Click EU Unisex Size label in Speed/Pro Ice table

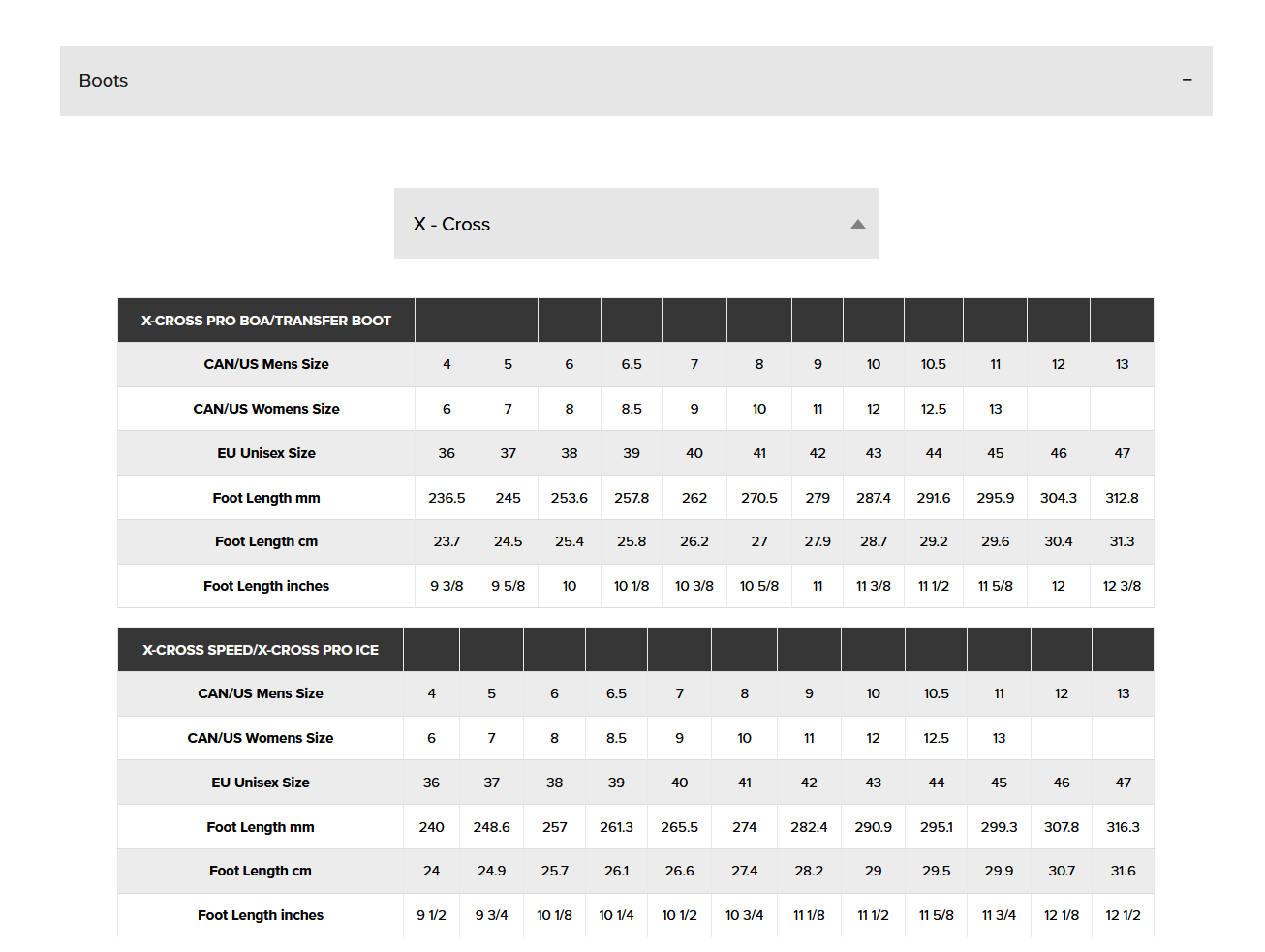261,783
